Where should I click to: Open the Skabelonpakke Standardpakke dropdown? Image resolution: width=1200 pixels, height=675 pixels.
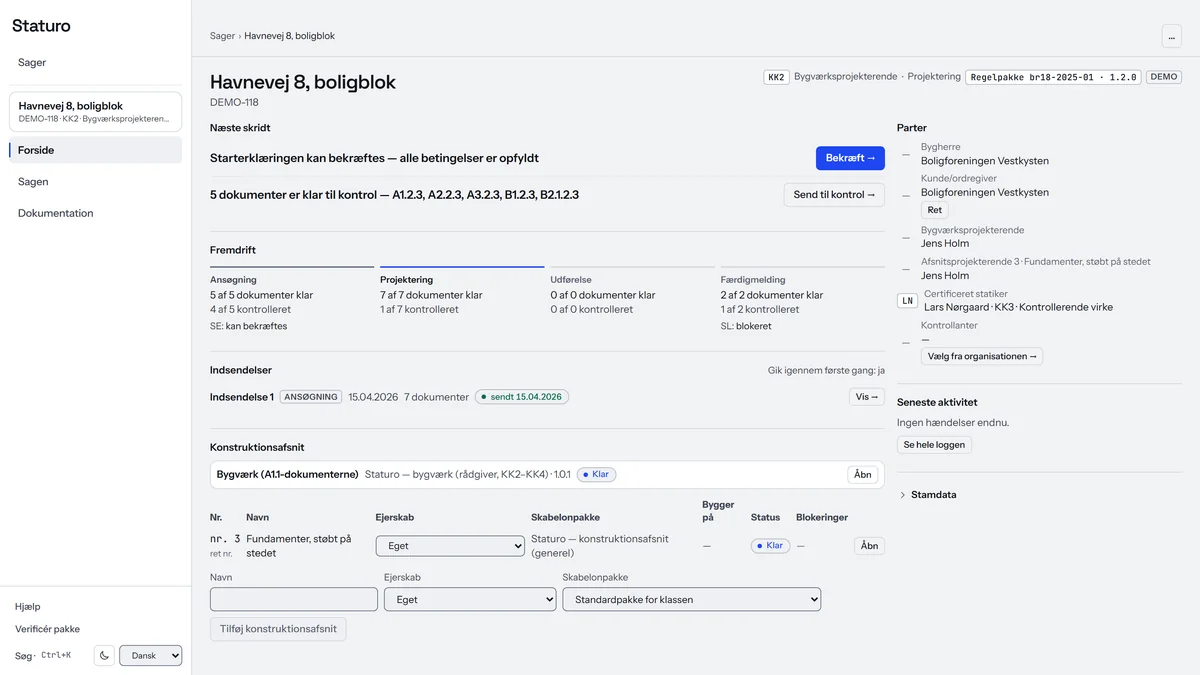pos(692,599)
